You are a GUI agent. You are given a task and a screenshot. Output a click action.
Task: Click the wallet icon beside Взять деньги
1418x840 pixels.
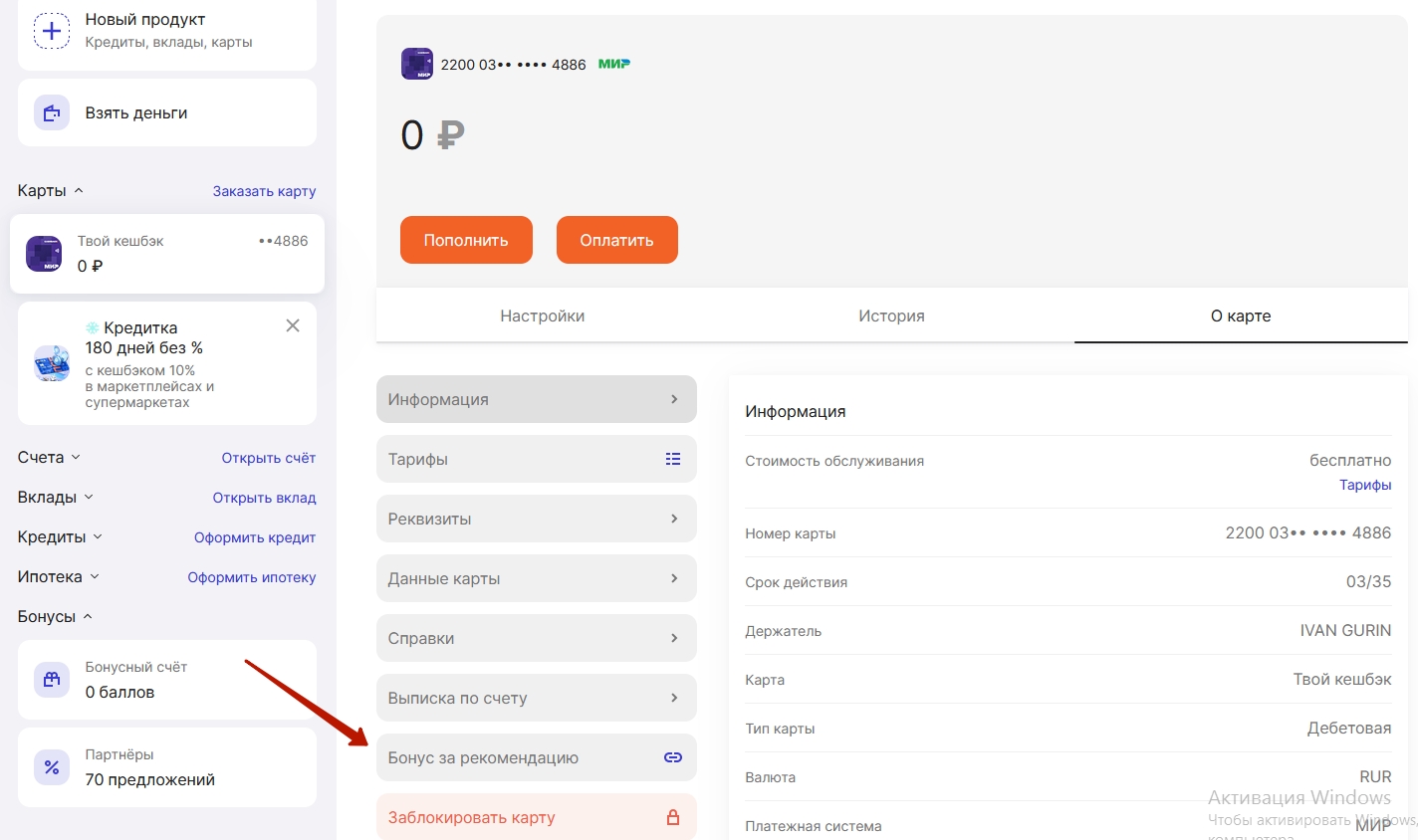[x=52, y=112]
